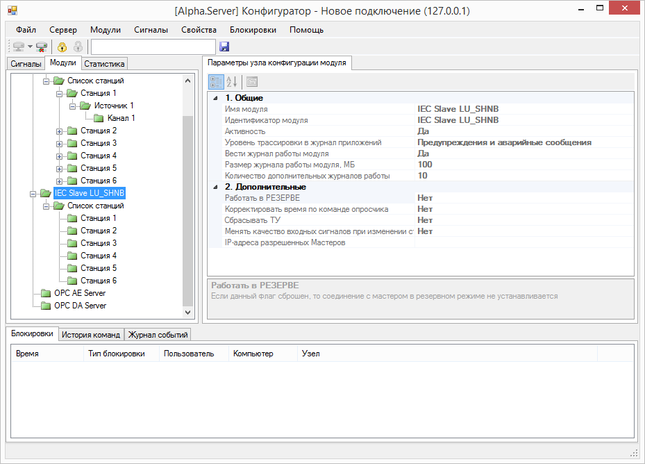Click the Время column header
The image size is (645, 464).
(x=47, y=354)
